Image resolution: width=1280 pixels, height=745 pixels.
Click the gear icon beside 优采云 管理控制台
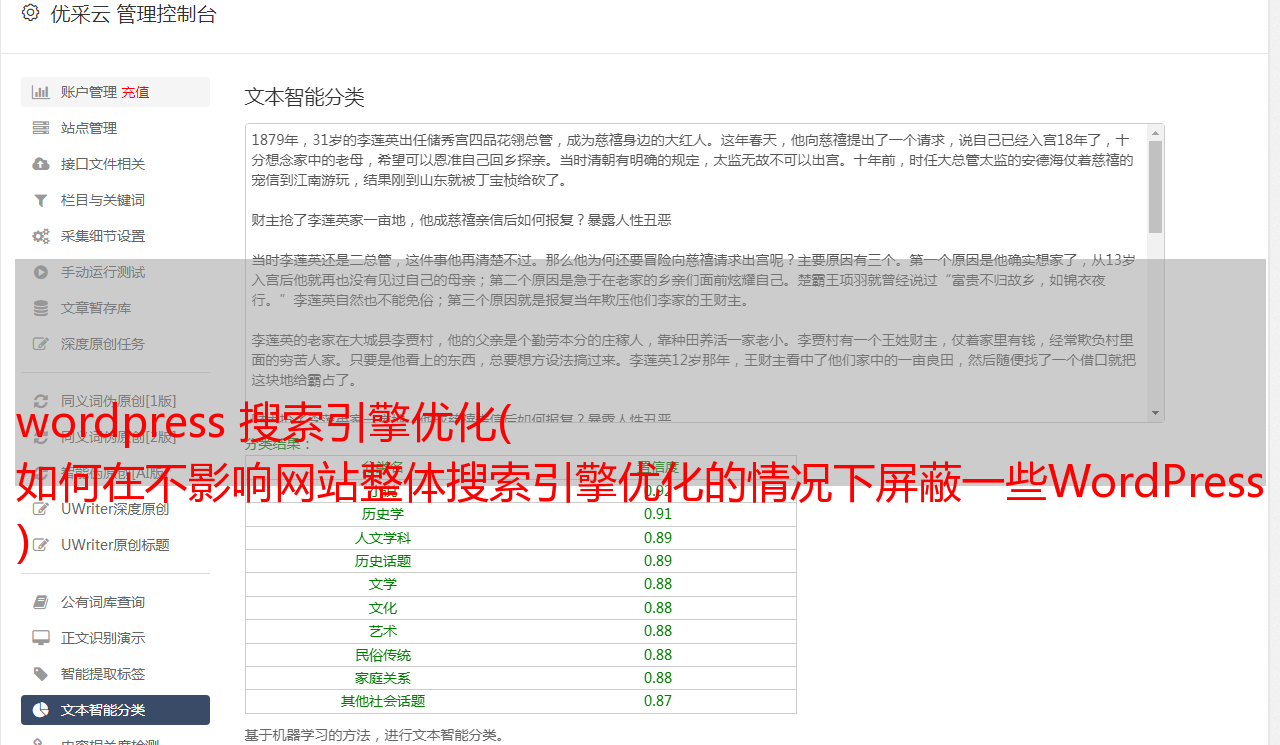pyautogui.click(x=30, y=13)
